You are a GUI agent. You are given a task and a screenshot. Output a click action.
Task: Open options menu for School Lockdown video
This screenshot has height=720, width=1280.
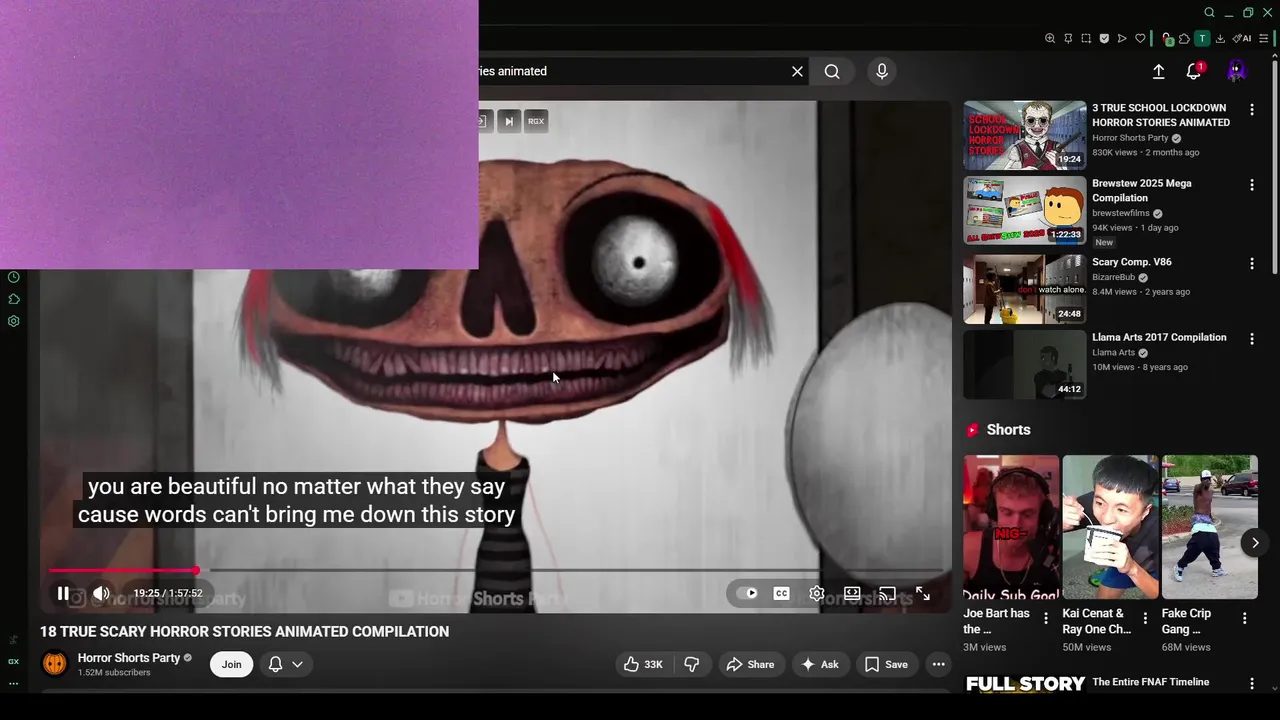coord(1251,109)
